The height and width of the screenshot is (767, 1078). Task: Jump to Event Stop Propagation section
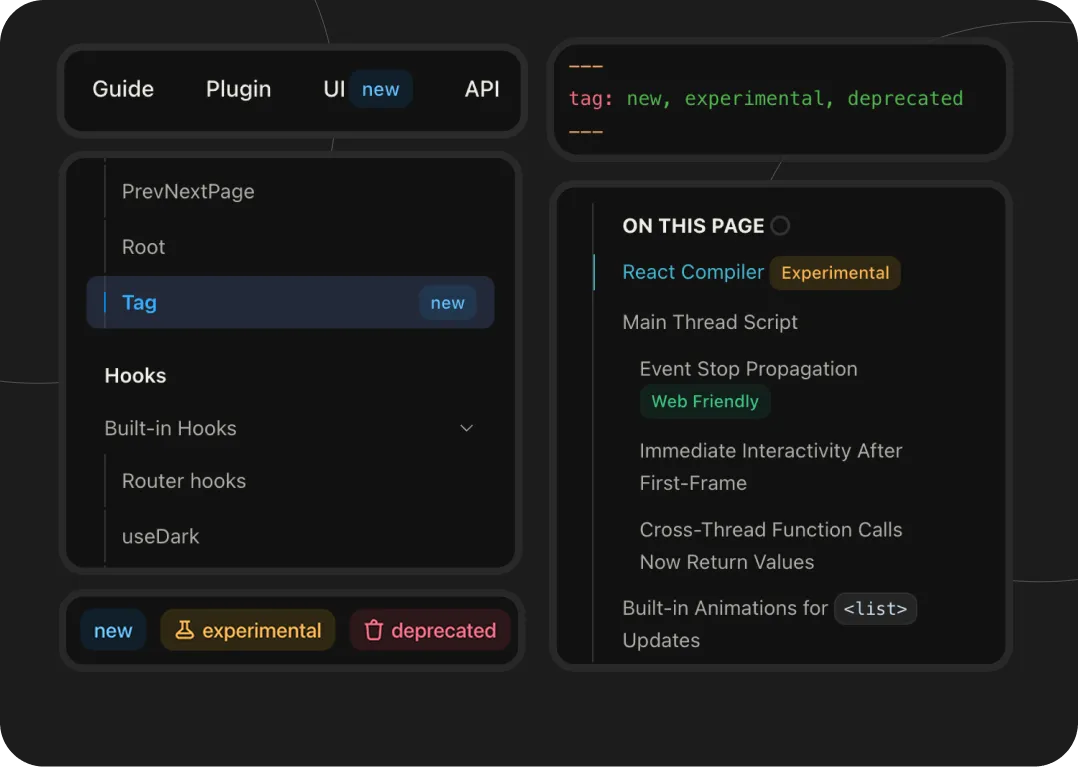tap(748, 369)
